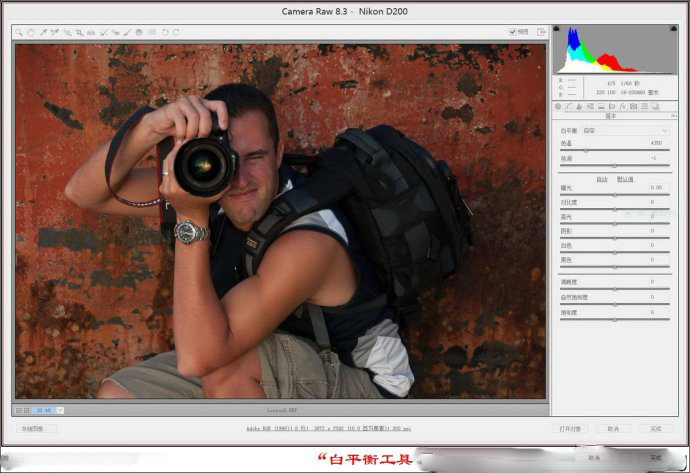This screenshot has height=473, width=690.
Task: Toggle full screen mode icon
Action: [x=541, y=32]
